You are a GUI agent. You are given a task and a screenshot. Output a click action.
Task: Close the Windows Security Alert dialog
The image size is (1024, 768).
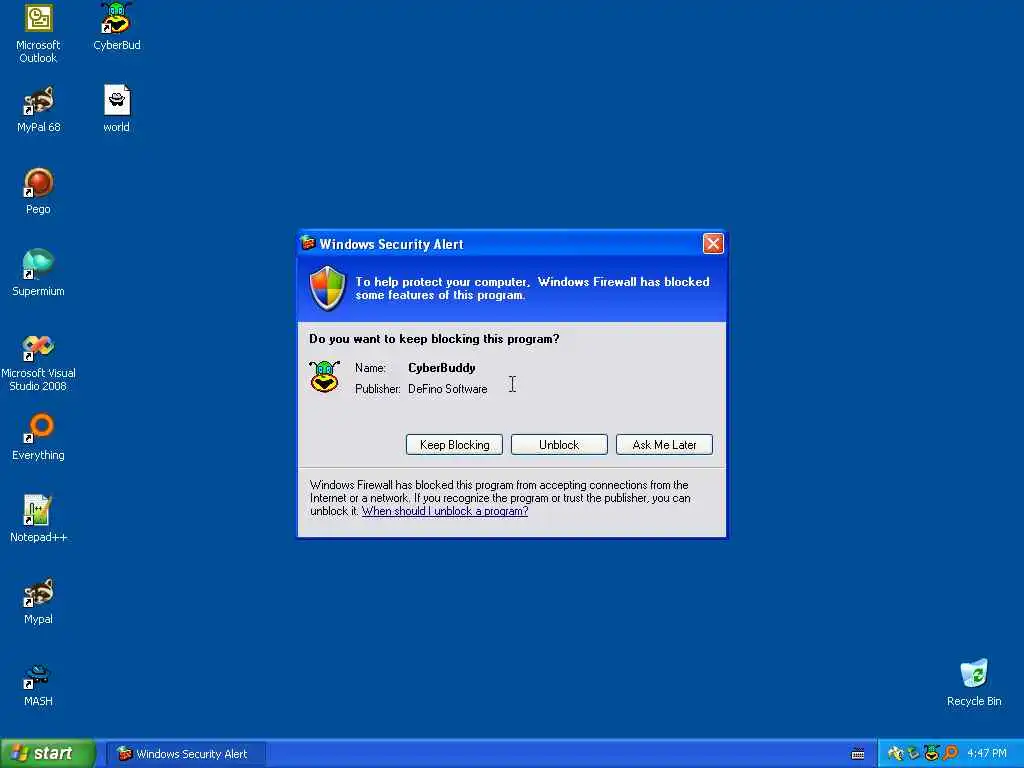[x=713, y=244]
